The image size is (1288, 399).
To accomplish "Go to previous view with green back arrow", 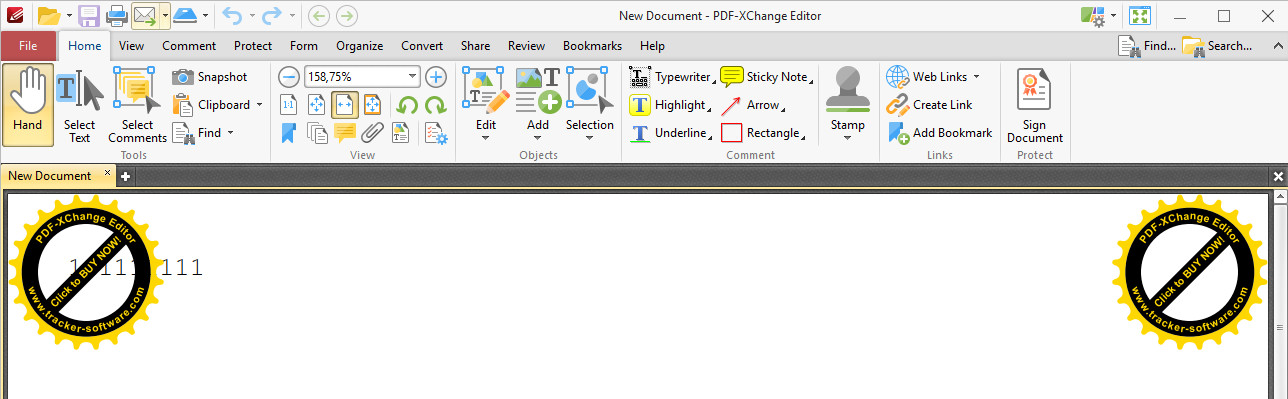I will point(319,15).
